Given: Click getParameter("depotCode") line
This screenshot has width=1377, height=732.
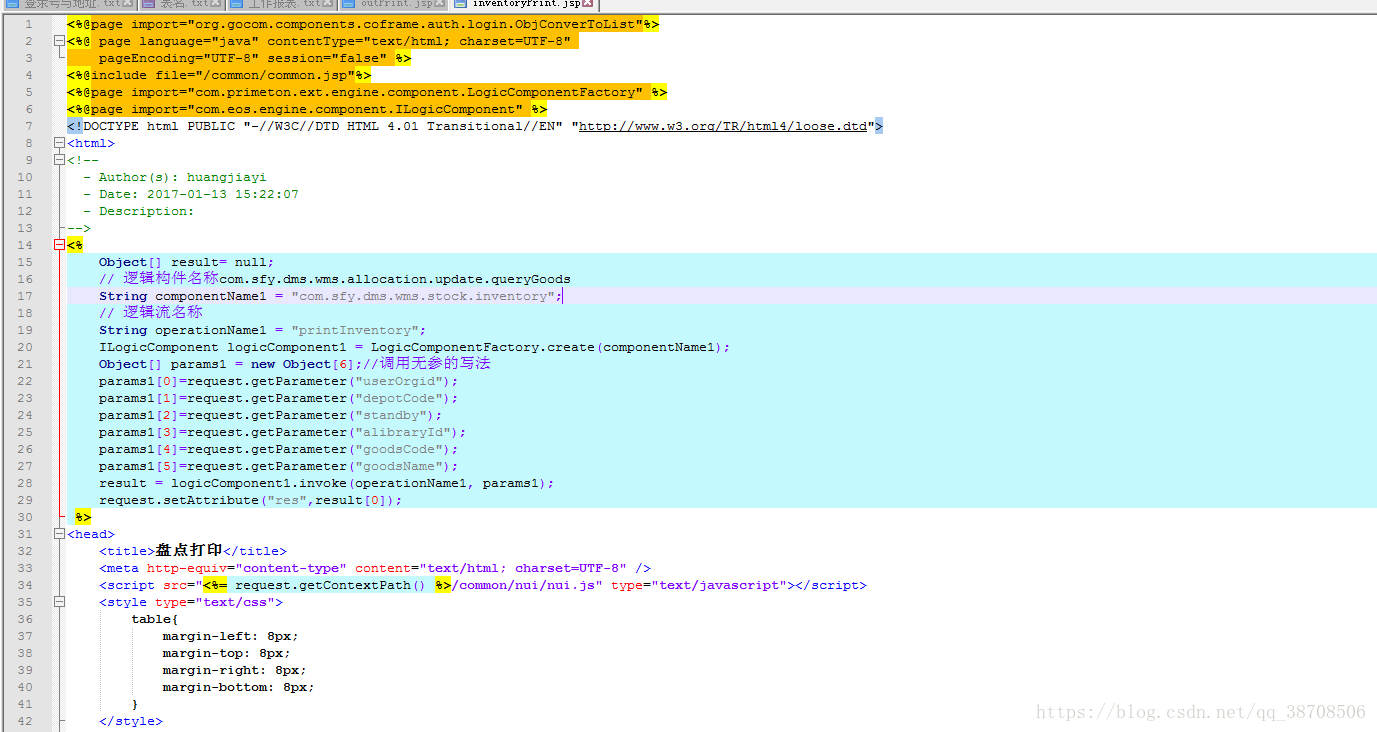Looking at the screenshot, I should pyautogui.click(x=278, y=398).
